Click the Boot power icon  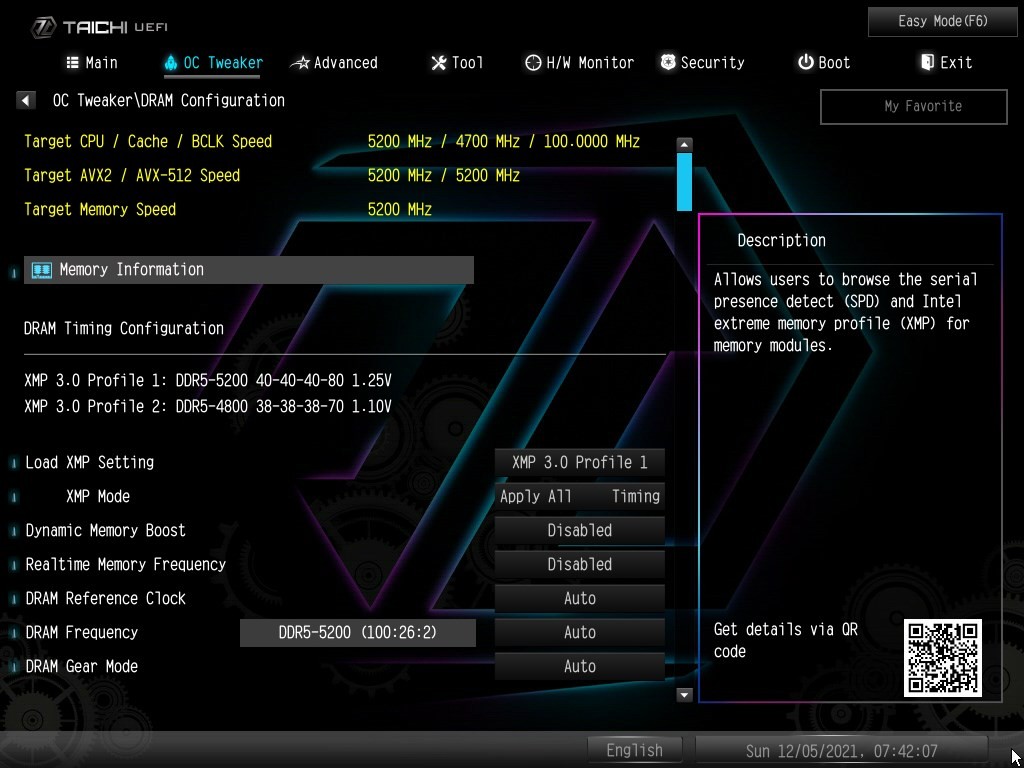805,62
